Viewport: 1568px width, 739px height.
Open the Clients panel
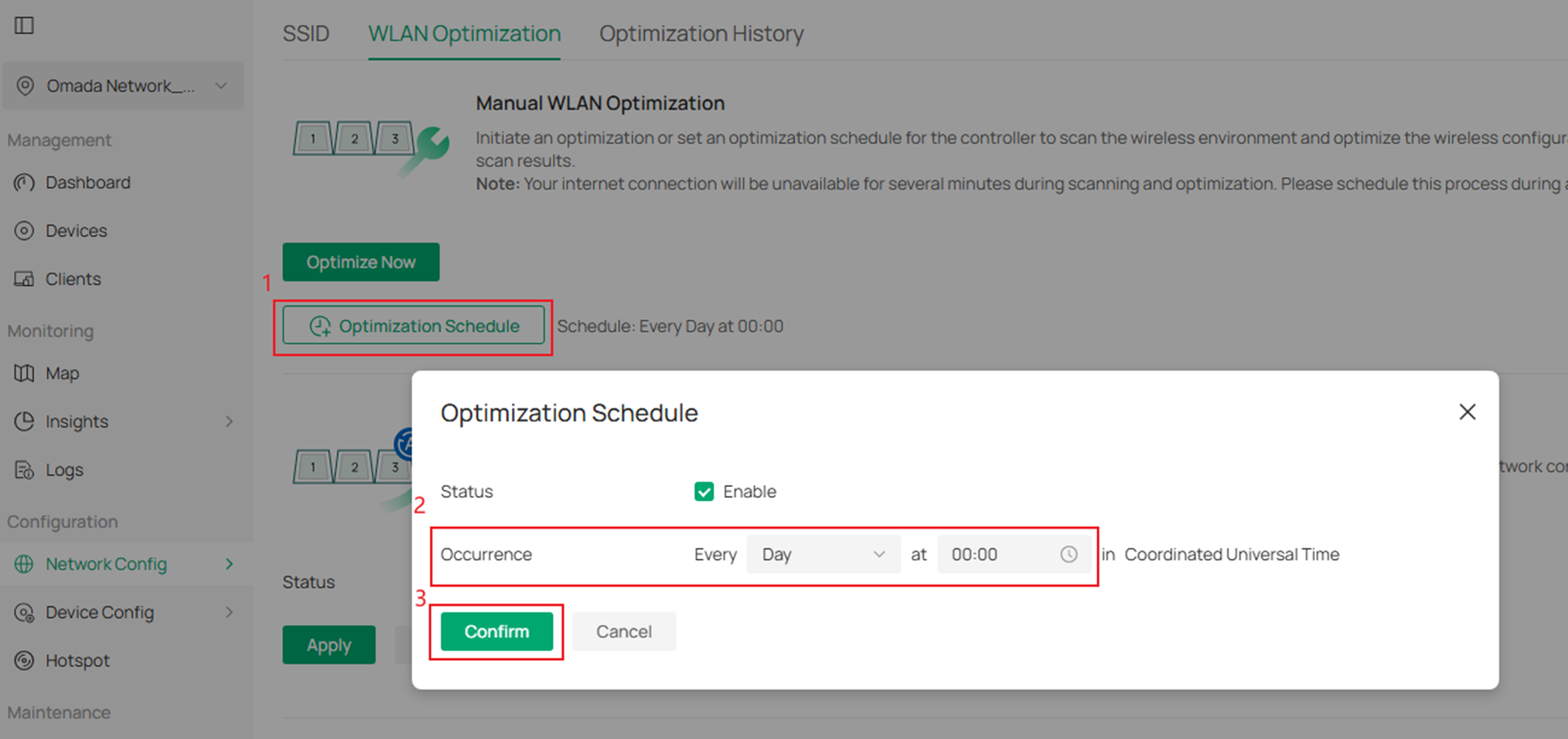(x=24, y=278)
